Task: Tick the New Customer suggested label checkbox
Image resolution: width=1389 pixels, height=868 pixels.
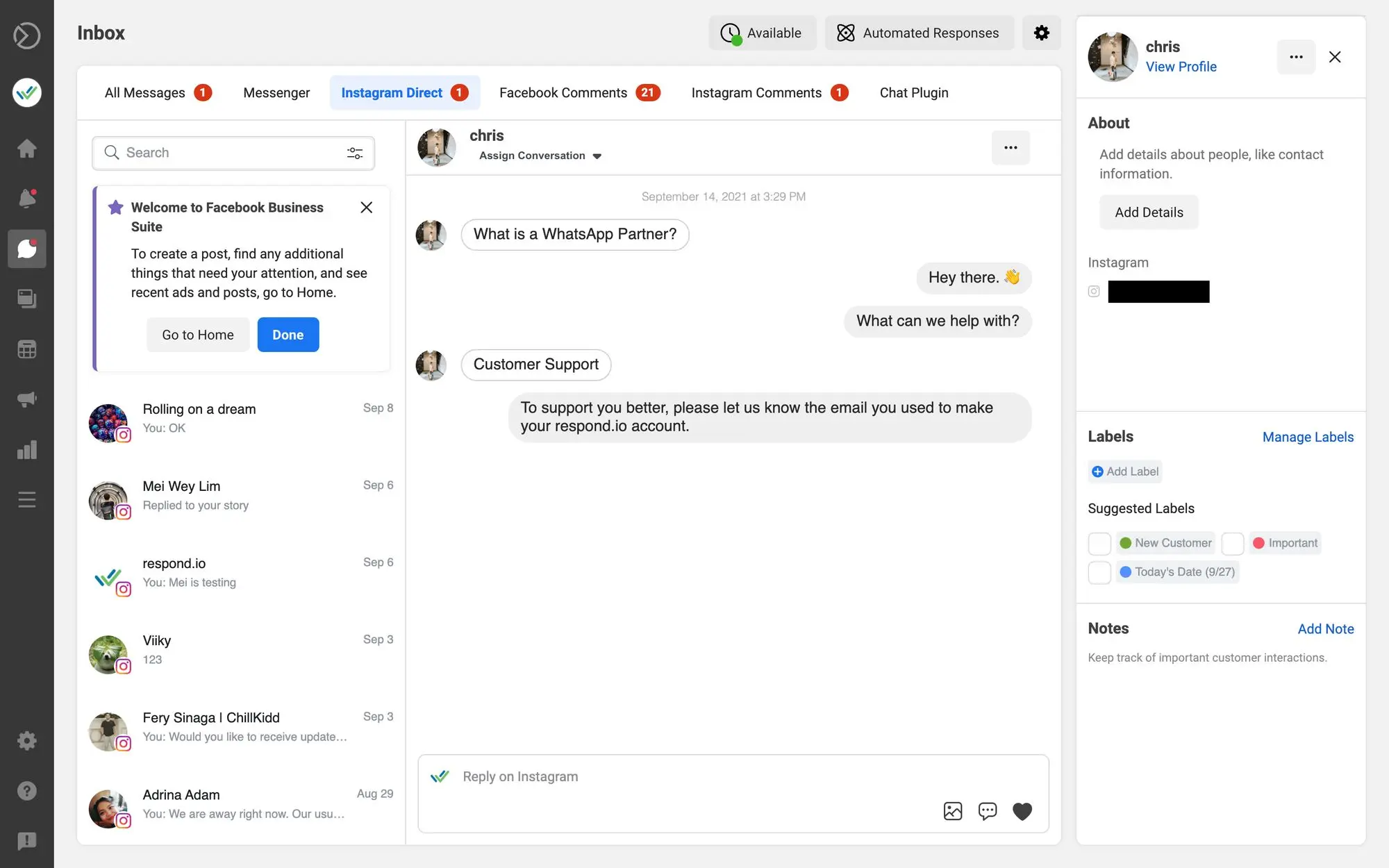Action: [x=1099, y=543]
